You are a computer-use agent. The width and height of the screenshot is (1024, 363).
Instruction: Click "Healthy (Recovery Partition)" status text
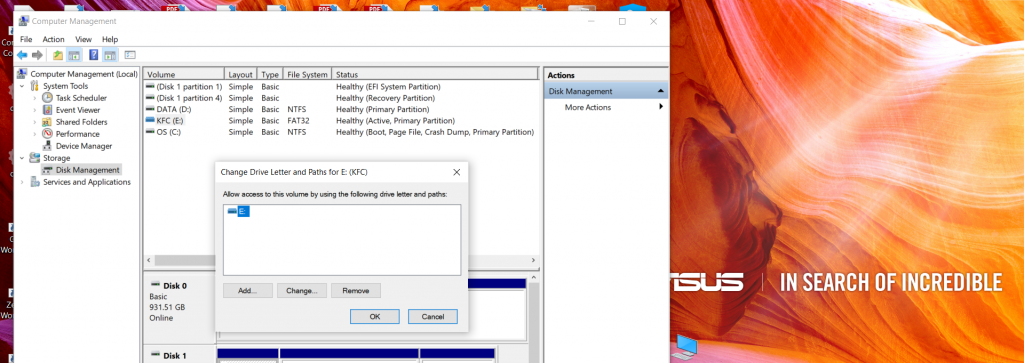(384, 98)
